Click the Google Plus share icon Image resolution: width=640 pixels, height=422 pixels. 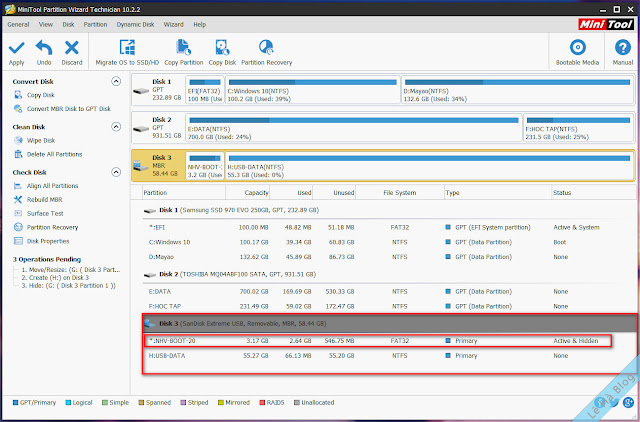coord(628,402)
